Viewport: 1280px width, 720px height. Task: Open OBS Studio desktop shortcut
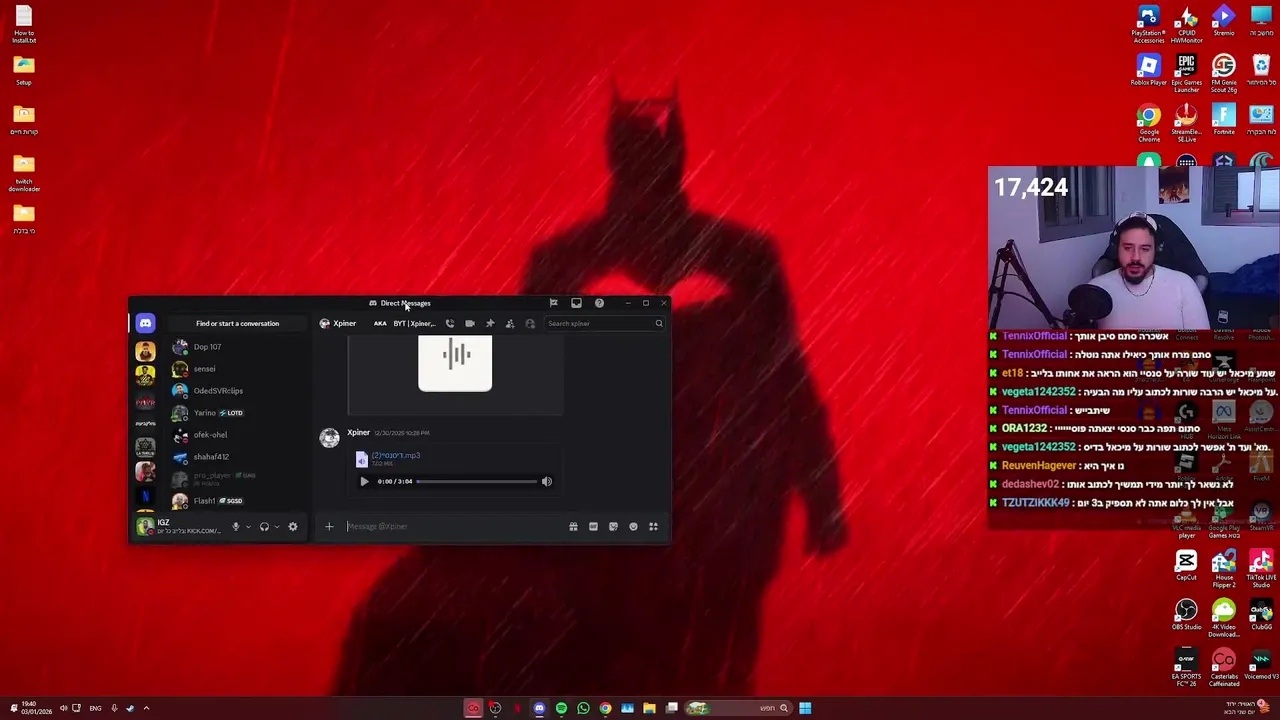[x=1186, y=615]
